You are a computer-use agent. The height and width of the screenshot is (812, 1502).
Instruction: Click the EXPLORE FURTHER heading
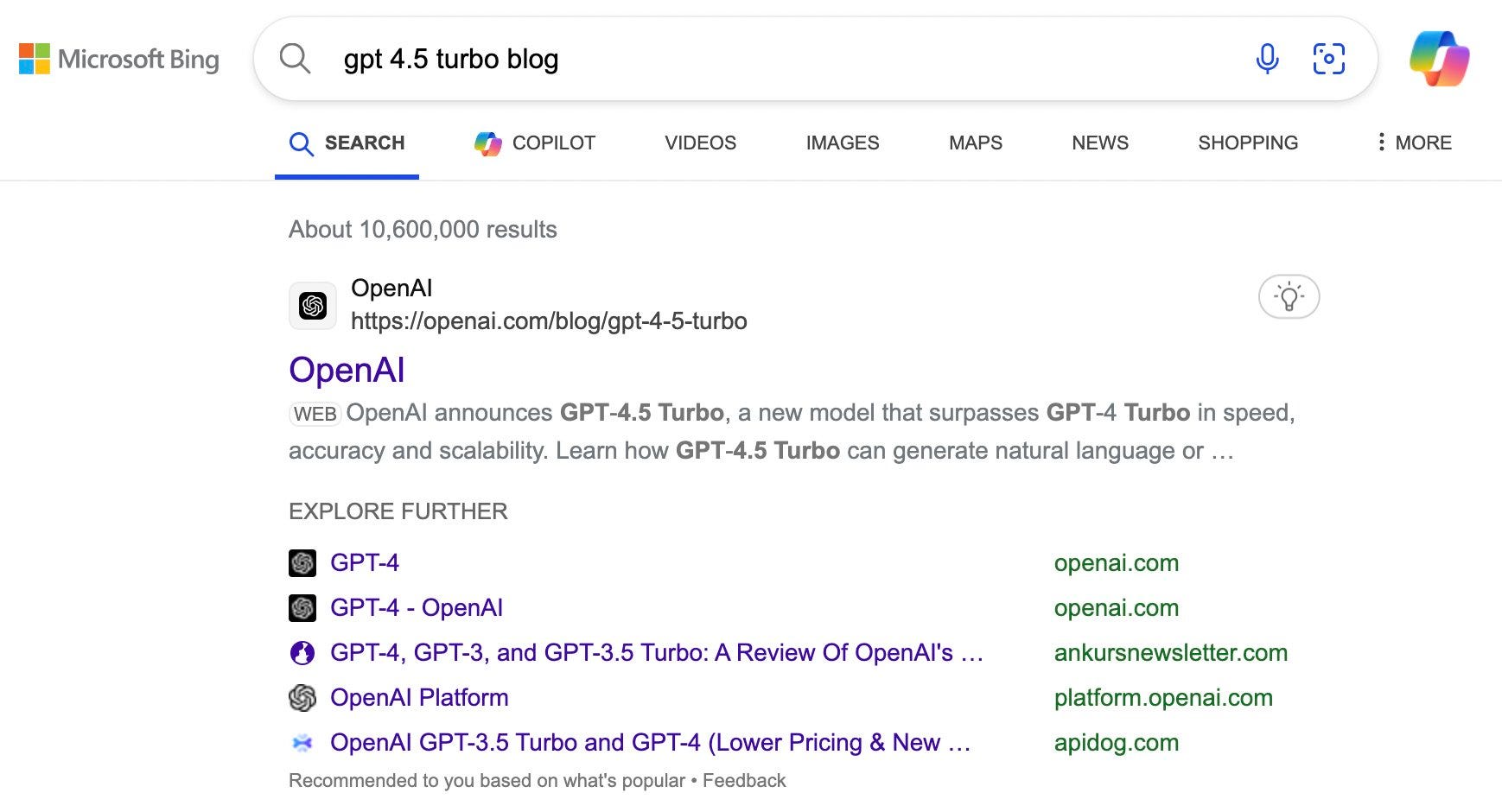coord(398,511)
